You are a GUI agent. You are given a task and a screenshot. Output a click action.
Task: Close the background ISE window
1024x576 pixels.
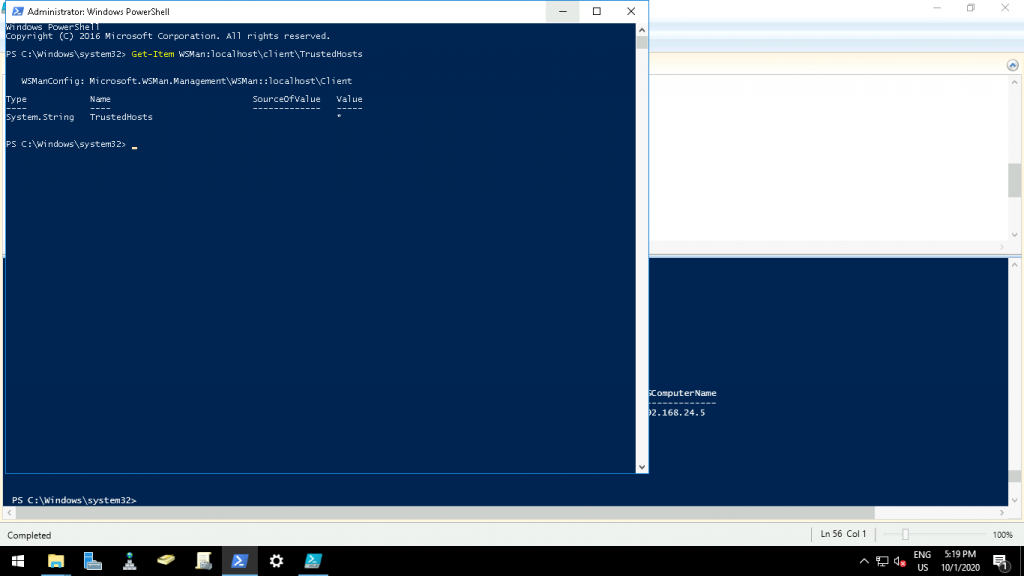[1005, 8]
